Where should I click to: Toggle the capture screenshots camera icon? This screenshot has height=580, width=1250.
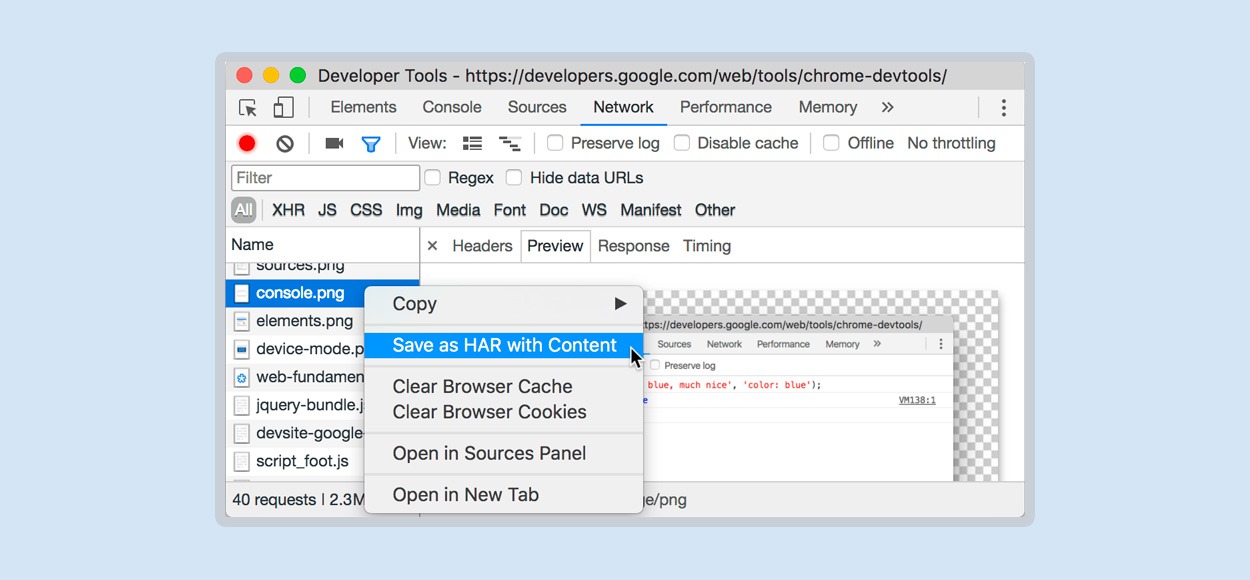coord(334,143)
